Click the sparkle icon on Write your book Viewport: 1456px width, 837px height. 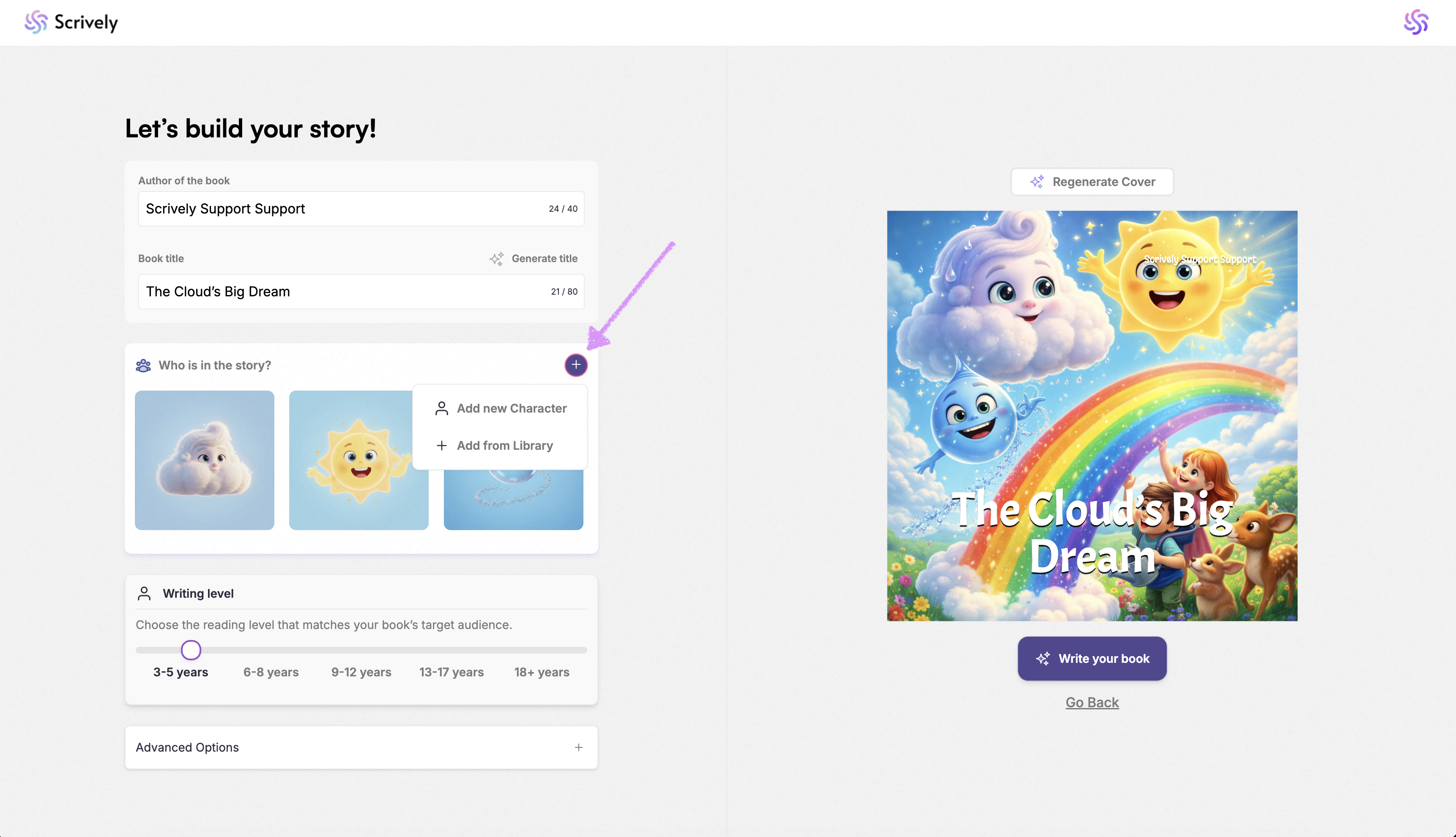[1043, 659]
